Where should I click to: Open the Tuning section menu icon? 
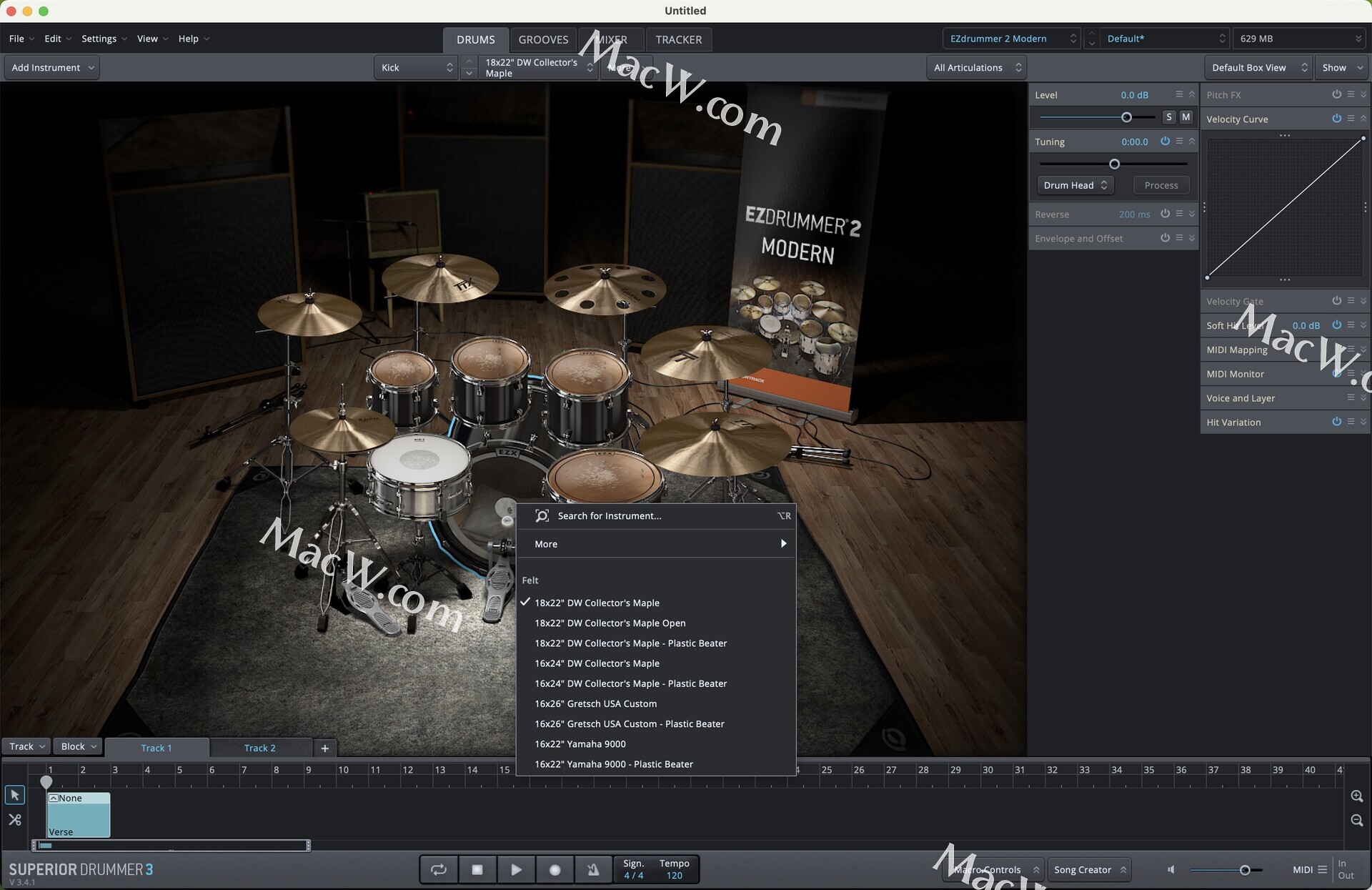click(x=1179, y=142)
